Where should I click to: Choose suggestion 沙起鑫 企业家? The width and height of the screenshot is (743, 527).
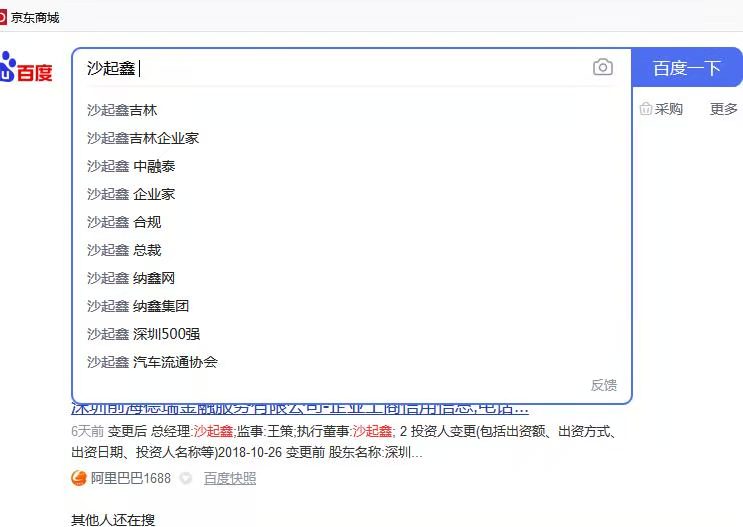[x=131, y=194]
